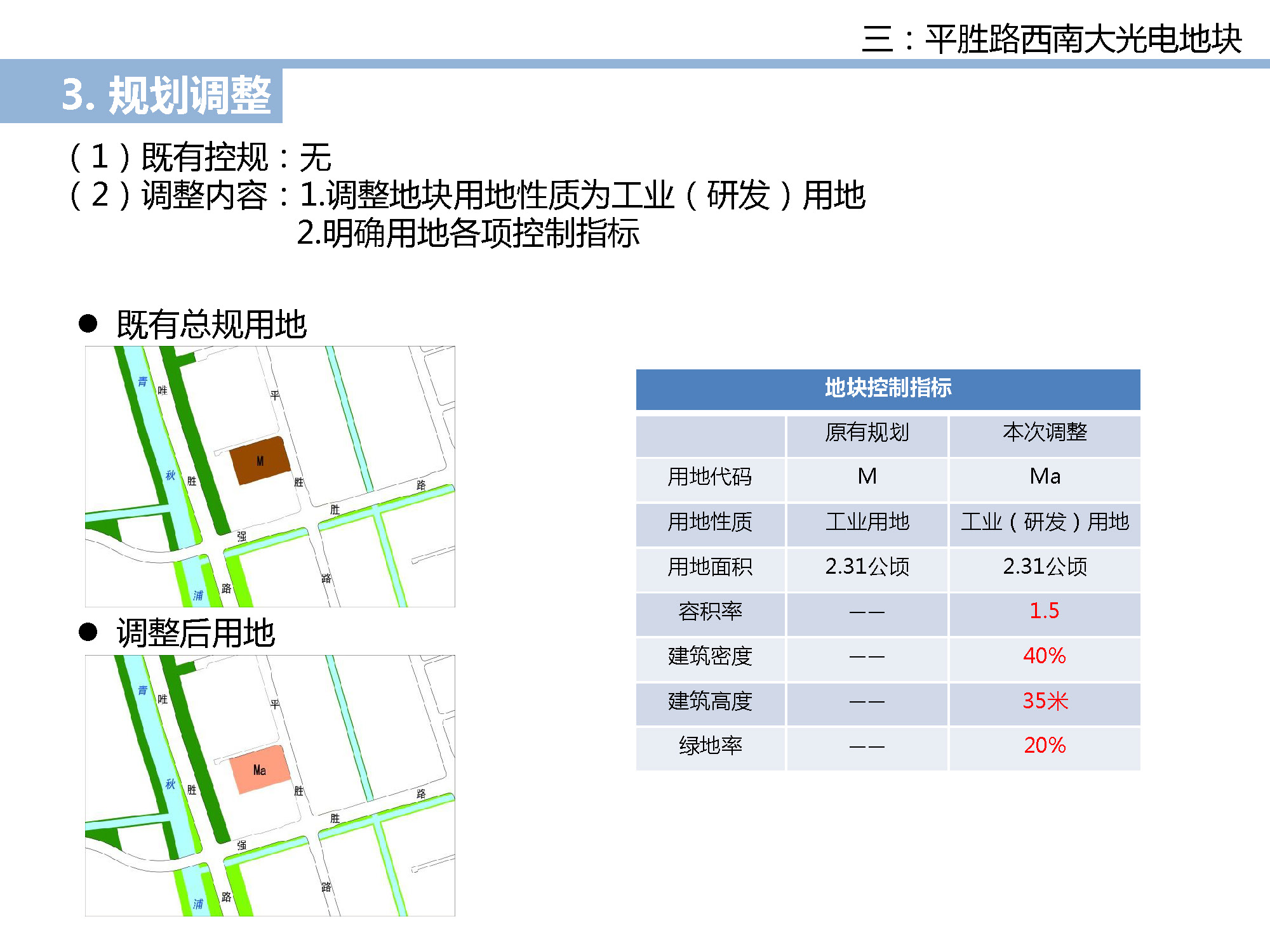This screenshot has width=1270, height=952.
Task: Click the brown M land parcel
Action: click(x=259, y=461)
